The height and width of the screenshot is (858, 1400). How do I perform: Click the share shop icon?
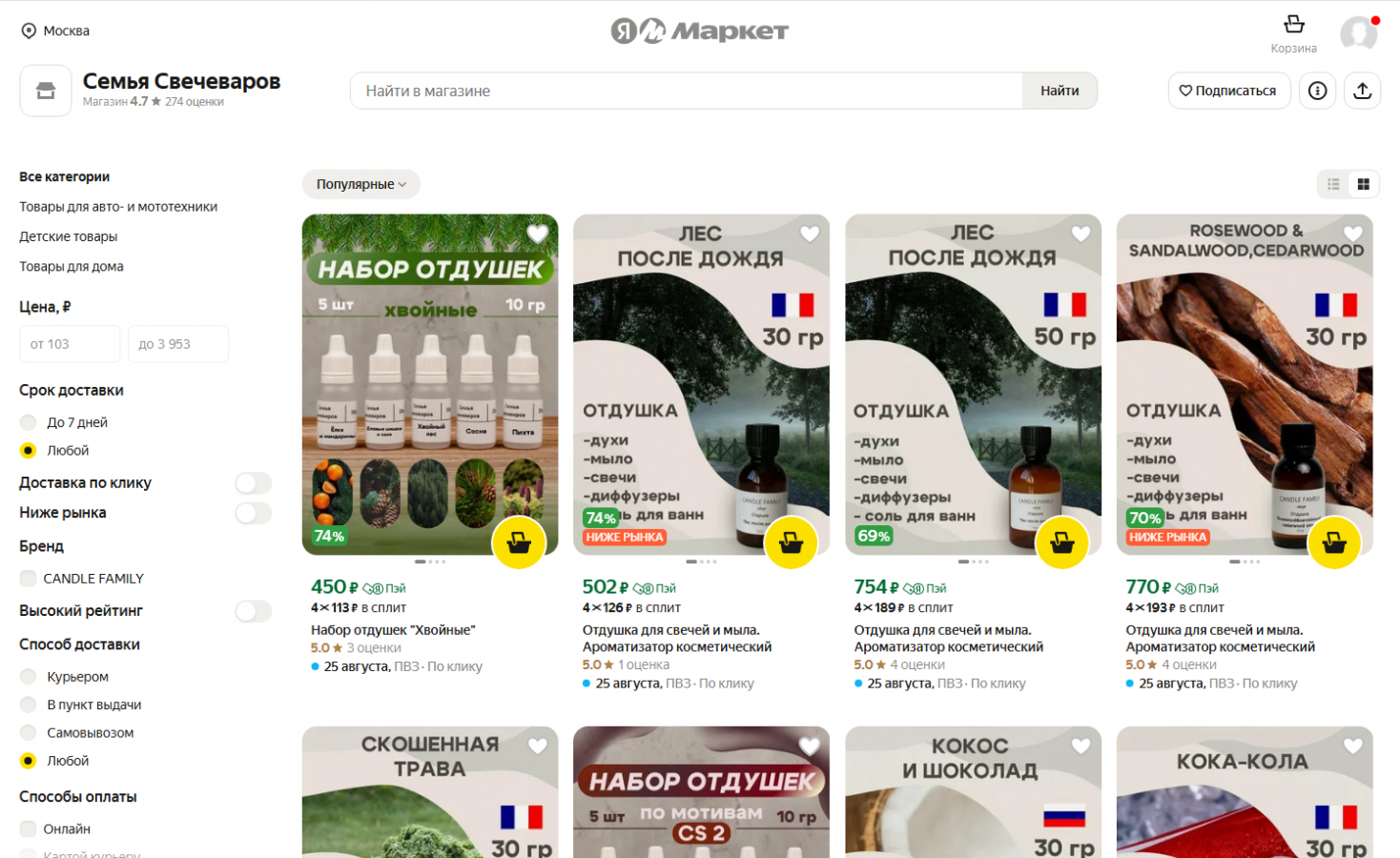pyautogui.click(x=1362, y=91)
